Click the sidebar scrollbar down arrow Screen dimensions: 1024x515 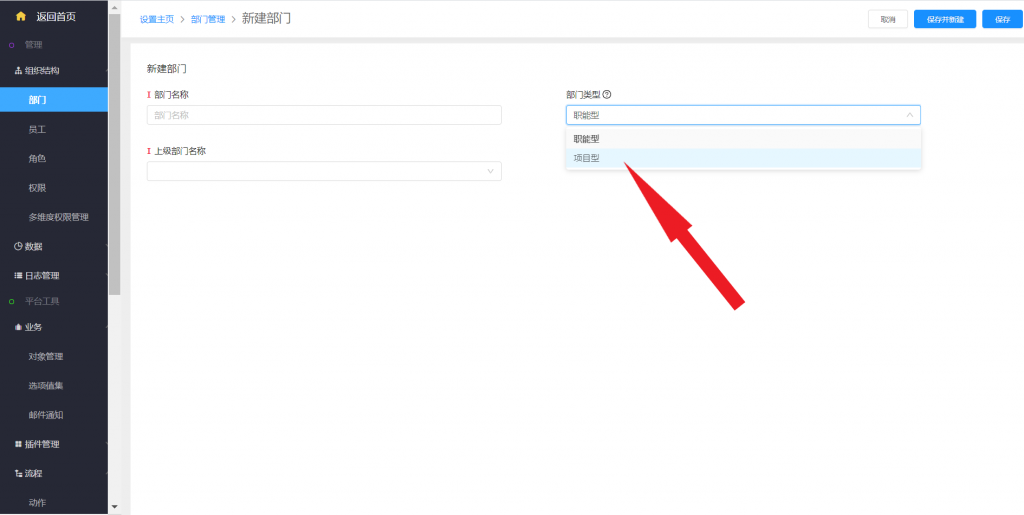coord(114,507)
